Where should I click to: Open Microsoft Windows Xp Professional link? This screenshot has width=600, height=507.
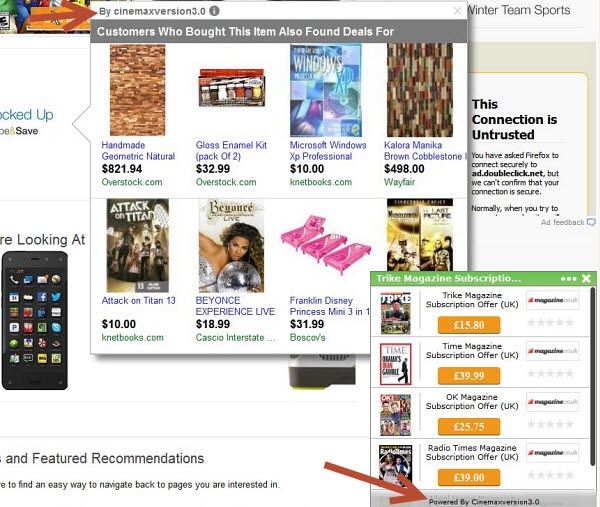[x=328, y=151]
